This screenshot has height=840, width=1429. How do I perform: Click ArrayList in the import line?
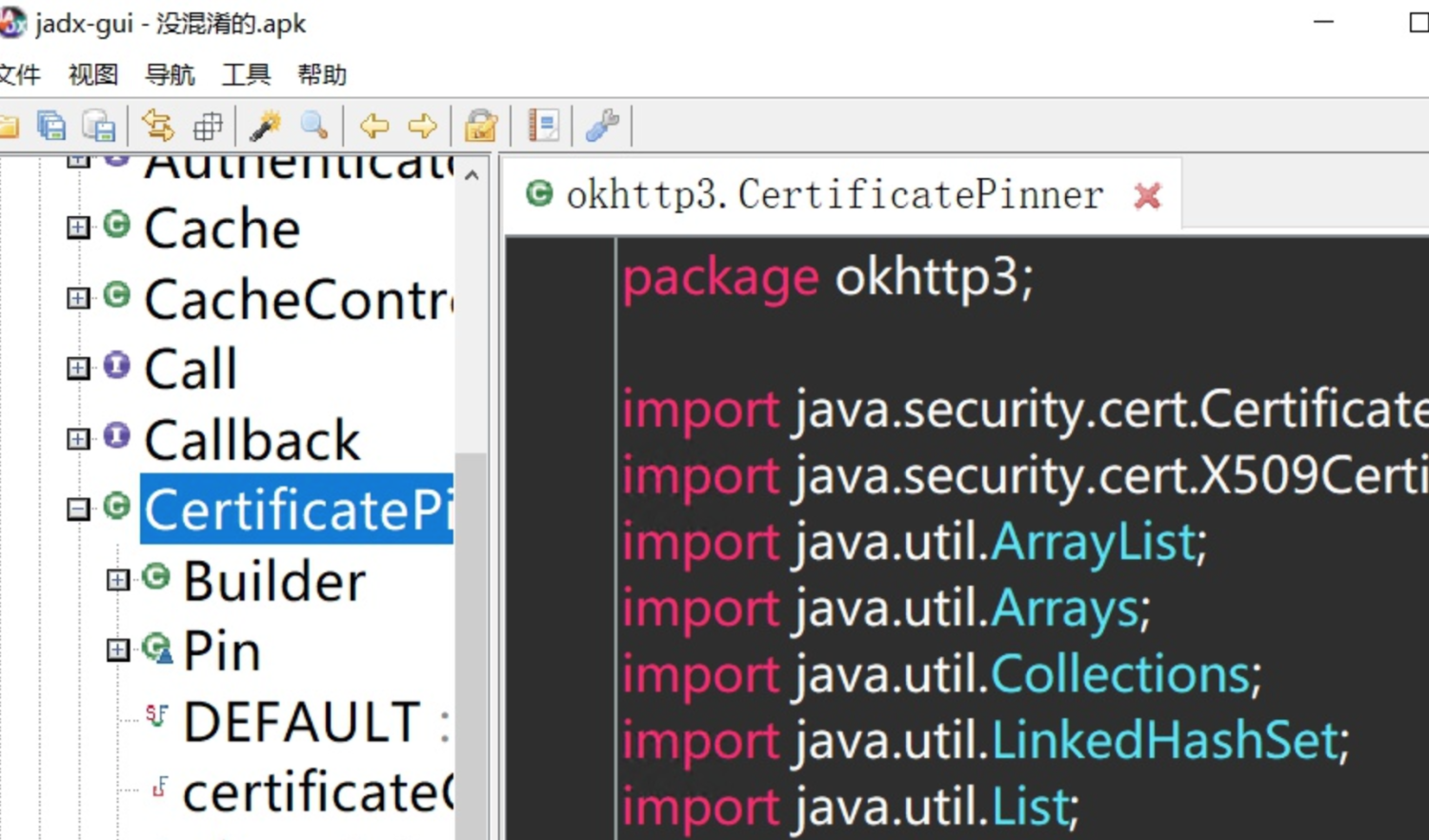click(x=1093, y=542)
